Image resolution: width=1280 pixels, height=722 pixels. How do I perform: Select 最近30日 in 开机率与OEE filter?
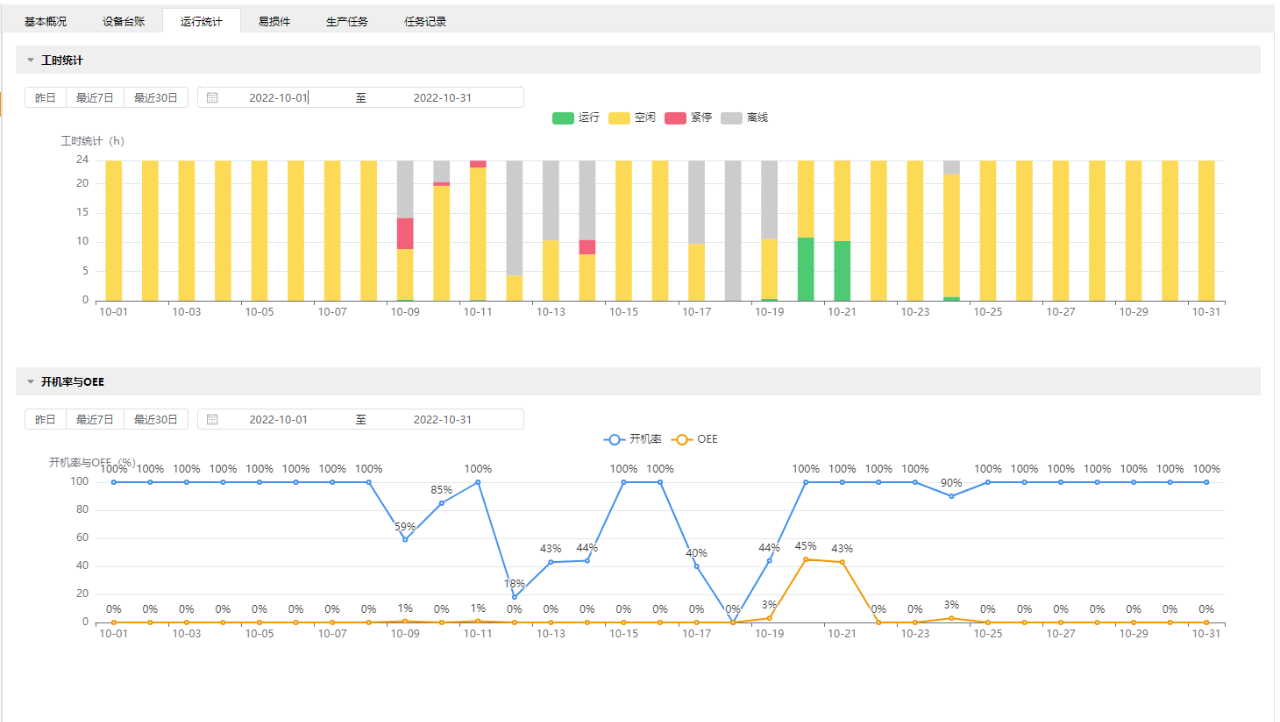156,420
